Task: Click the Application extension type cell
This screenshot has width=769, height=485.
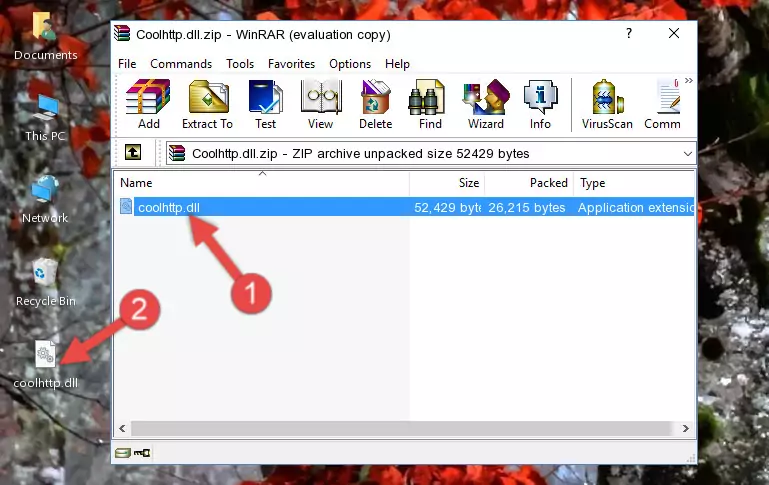Action: tap(636, 207)
